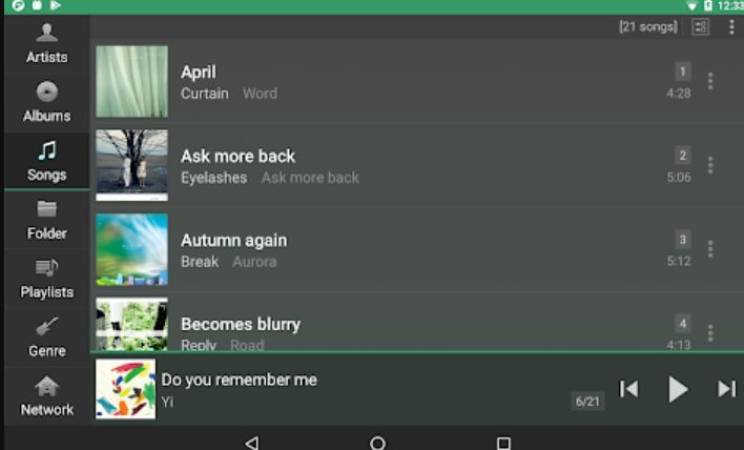The height and width of the screenshot is (450, 744).
Task: Open options for Autumn again
Action: click(710, 249)
